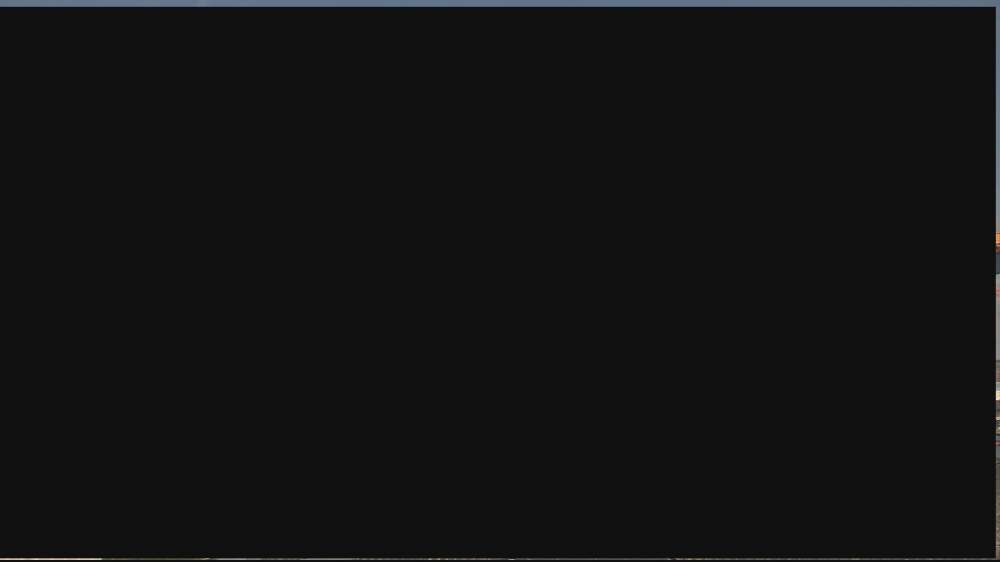Focus the black window's lower area

pos(497,419)
